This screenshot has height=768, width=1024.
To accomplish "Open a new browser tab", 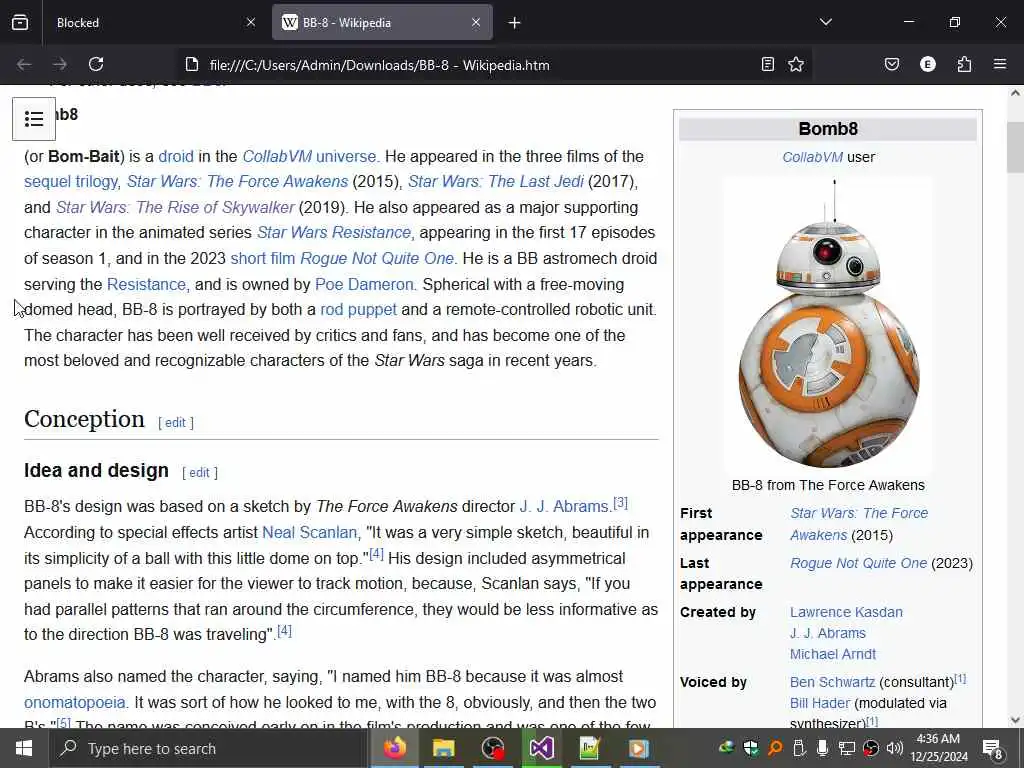I will pos(515,23).
